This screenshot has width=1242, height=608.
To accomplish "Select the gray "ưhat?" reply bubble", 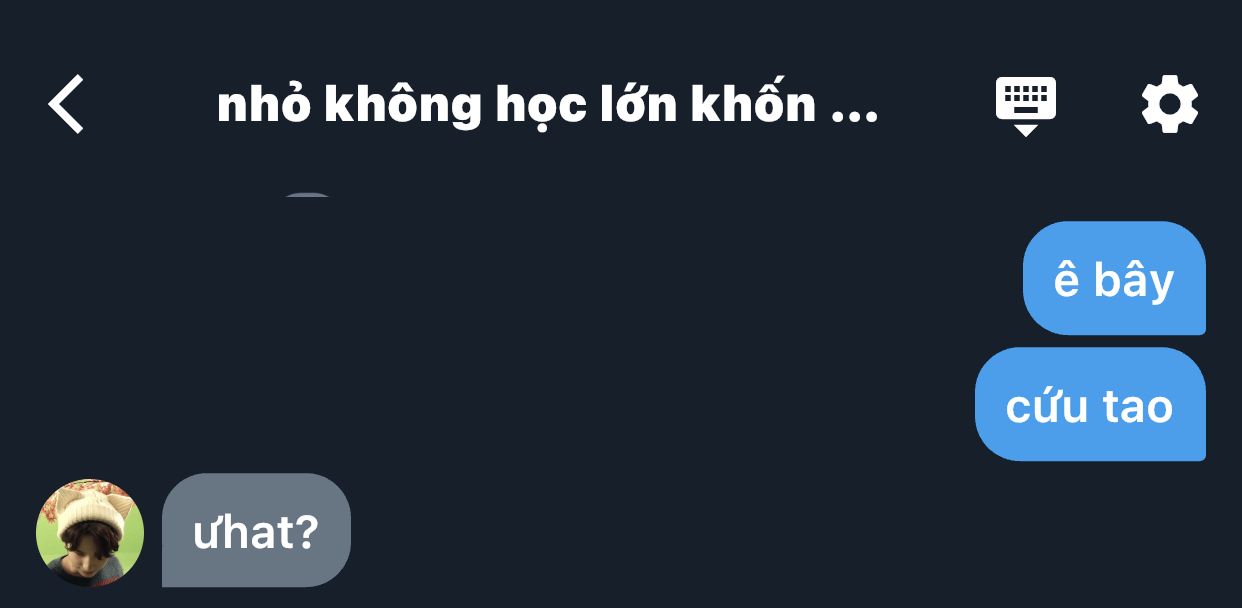I will click(x=256, y=530).
